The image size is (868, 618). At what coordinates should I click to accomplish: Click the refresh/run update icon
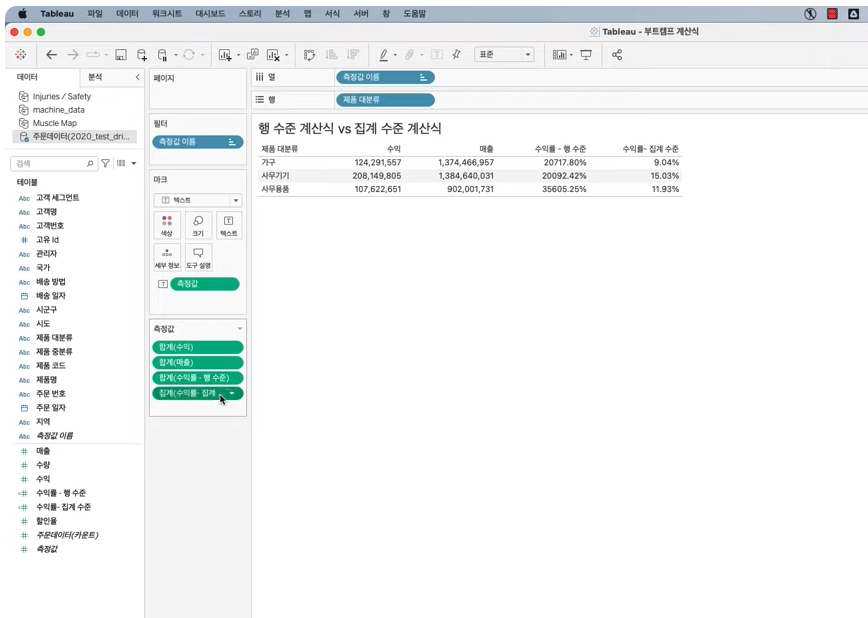coord(189,54)
